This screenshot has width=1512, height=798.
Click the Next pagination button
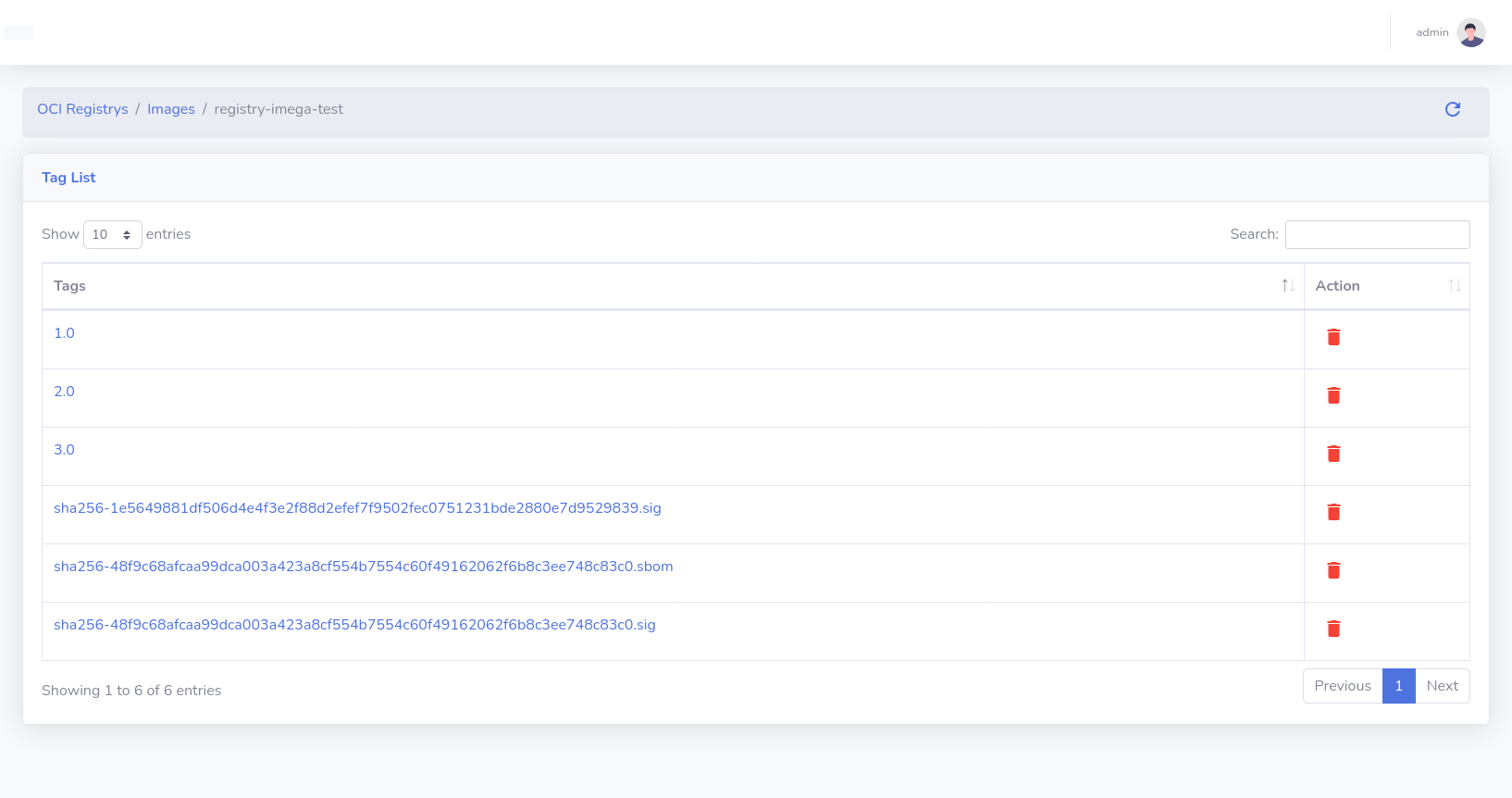(1442, 686)
